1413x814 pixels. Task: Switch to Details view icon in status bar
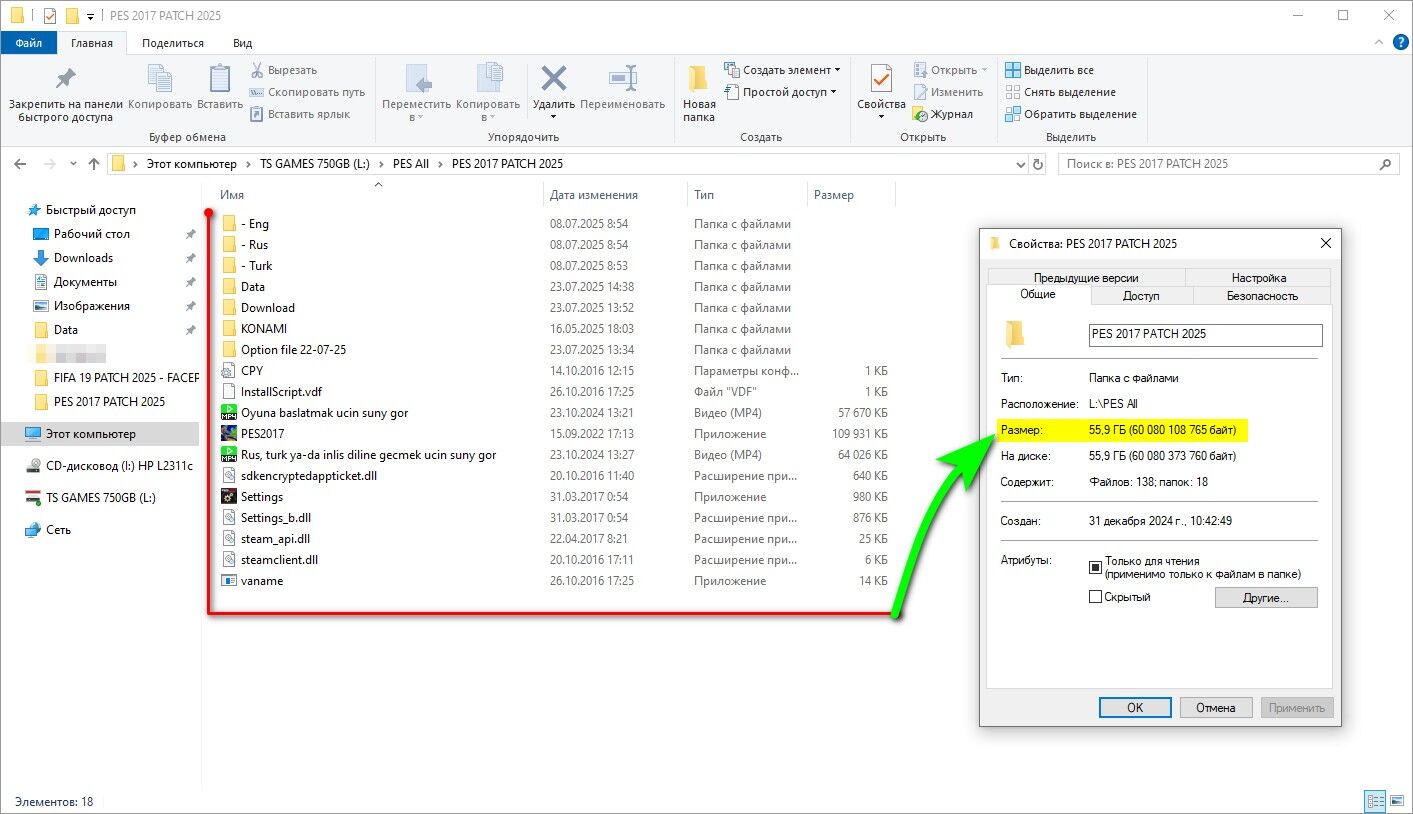pos(1375,801)
